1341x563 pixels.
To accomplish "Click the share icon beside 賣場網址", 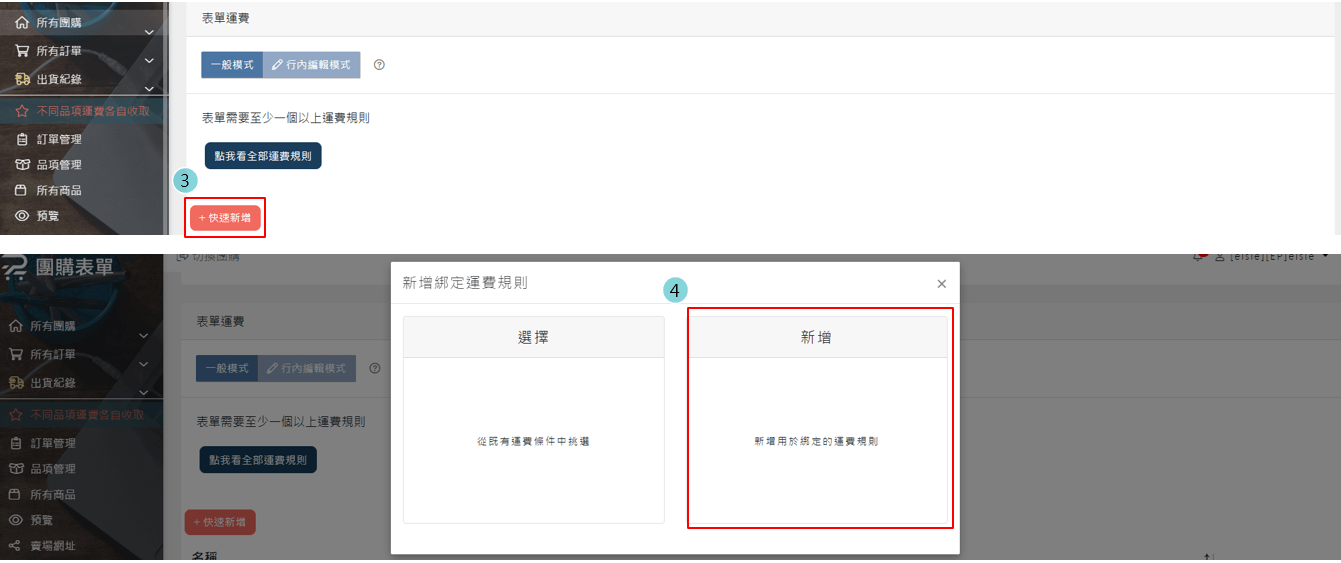I will [x=14, y=546].
